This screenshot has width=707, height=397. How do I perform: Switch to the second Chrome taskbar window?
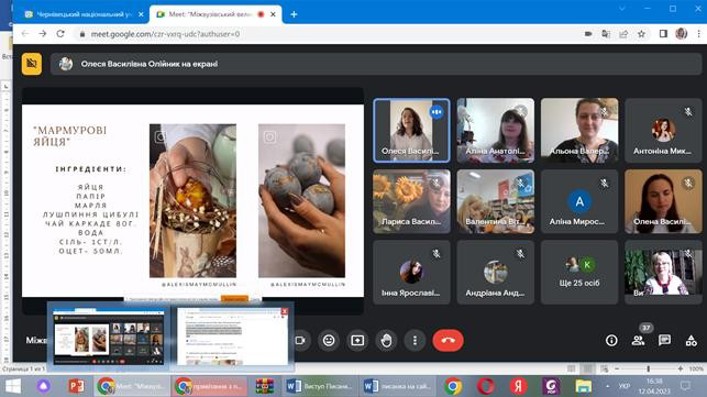pyautogui.click(x=209, y=387)
